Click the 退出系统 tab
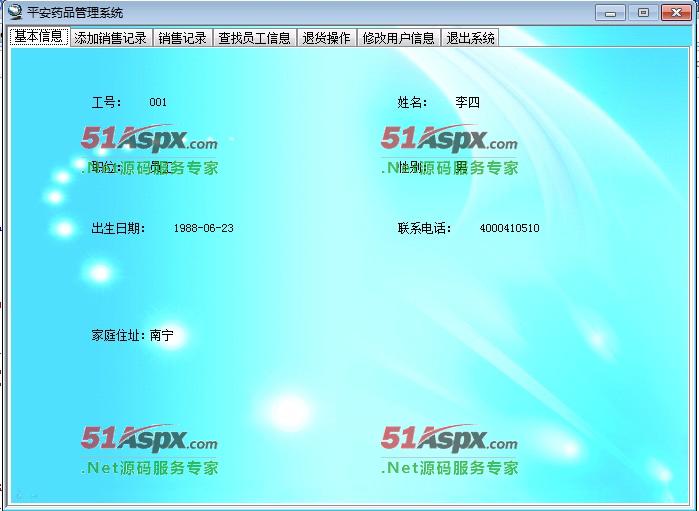This screenshot has height=511, width=699. 470,38
